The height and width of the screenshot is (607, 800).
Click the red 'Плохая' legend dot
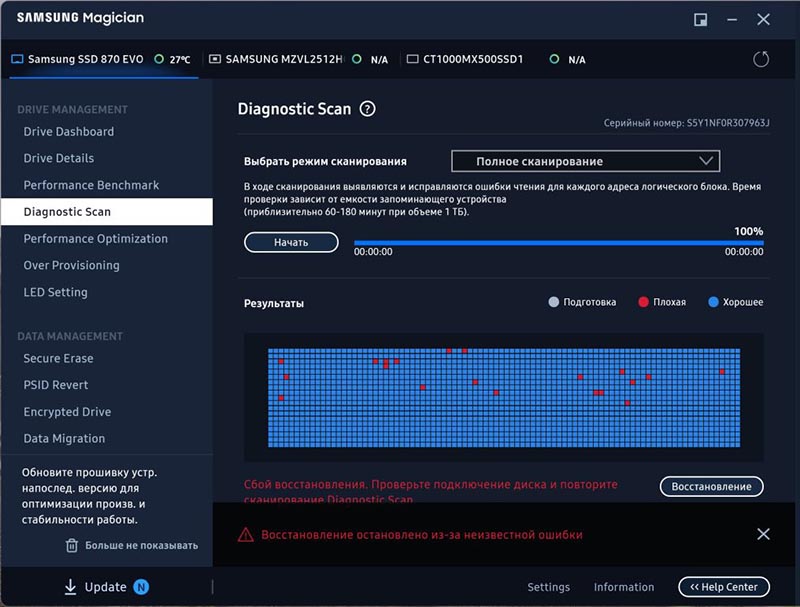tap(643, 302)
